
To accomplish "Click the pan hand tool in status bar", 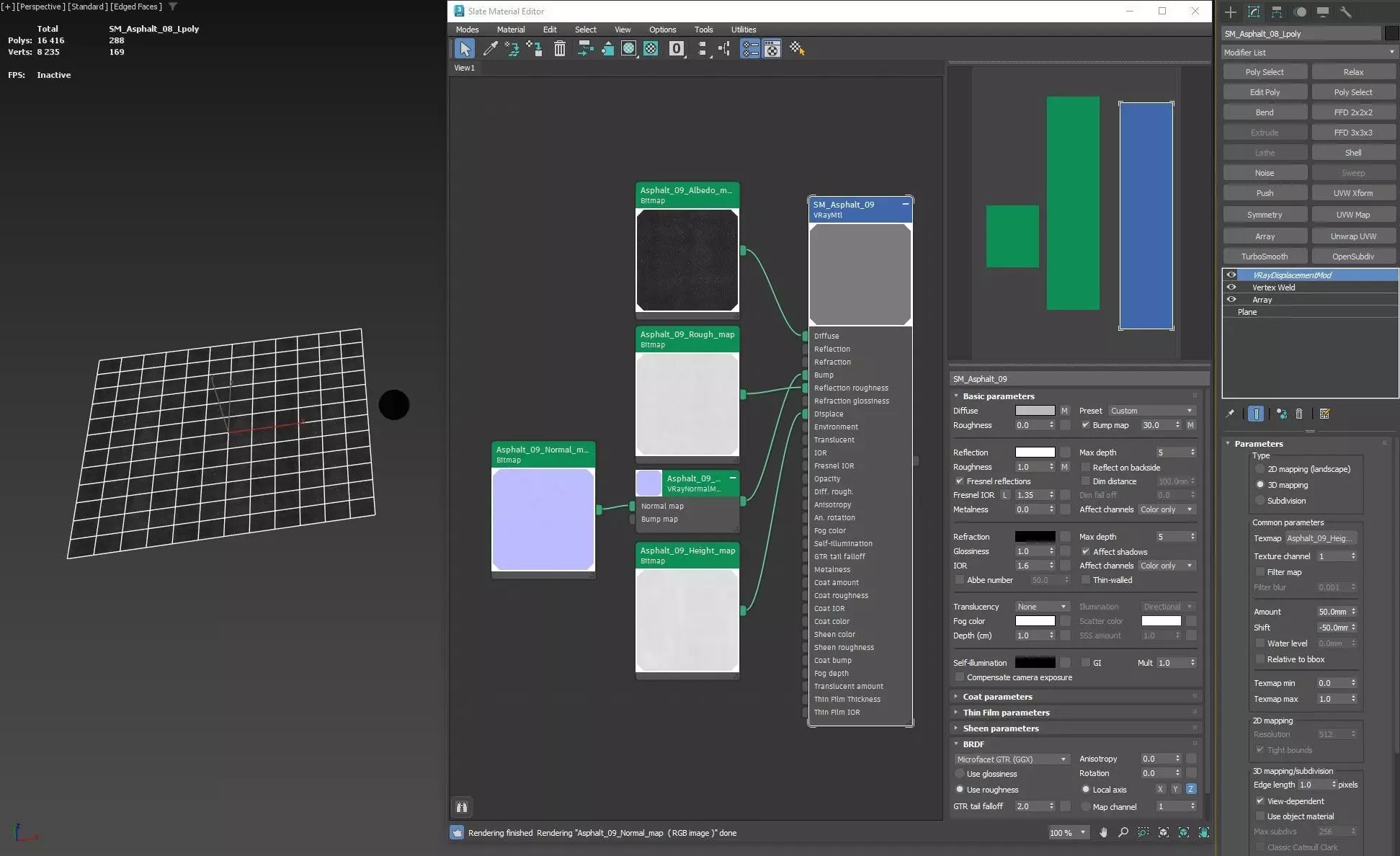I will (1103, 832).
